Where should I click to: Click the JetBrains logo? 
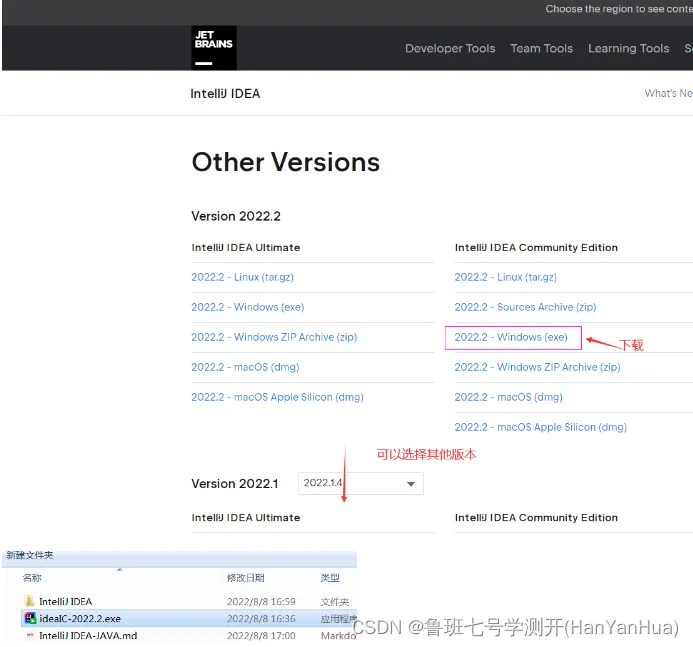point(214,48)
